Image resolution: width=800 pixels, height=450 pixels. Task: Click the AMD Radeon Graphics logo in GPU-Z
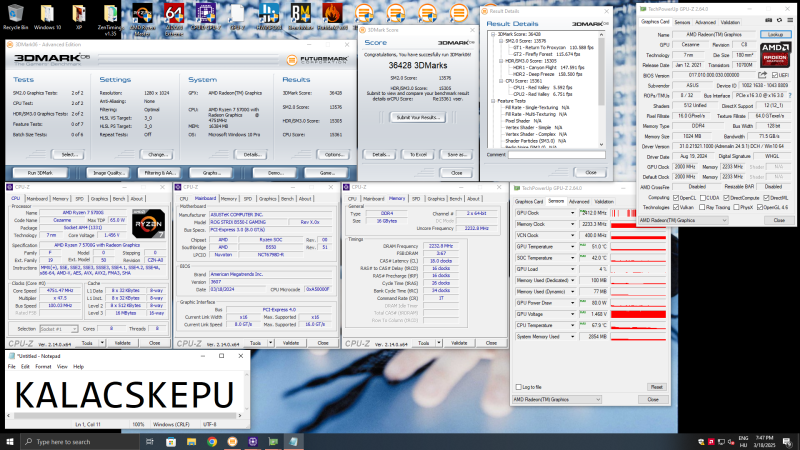tap(775, 55)
